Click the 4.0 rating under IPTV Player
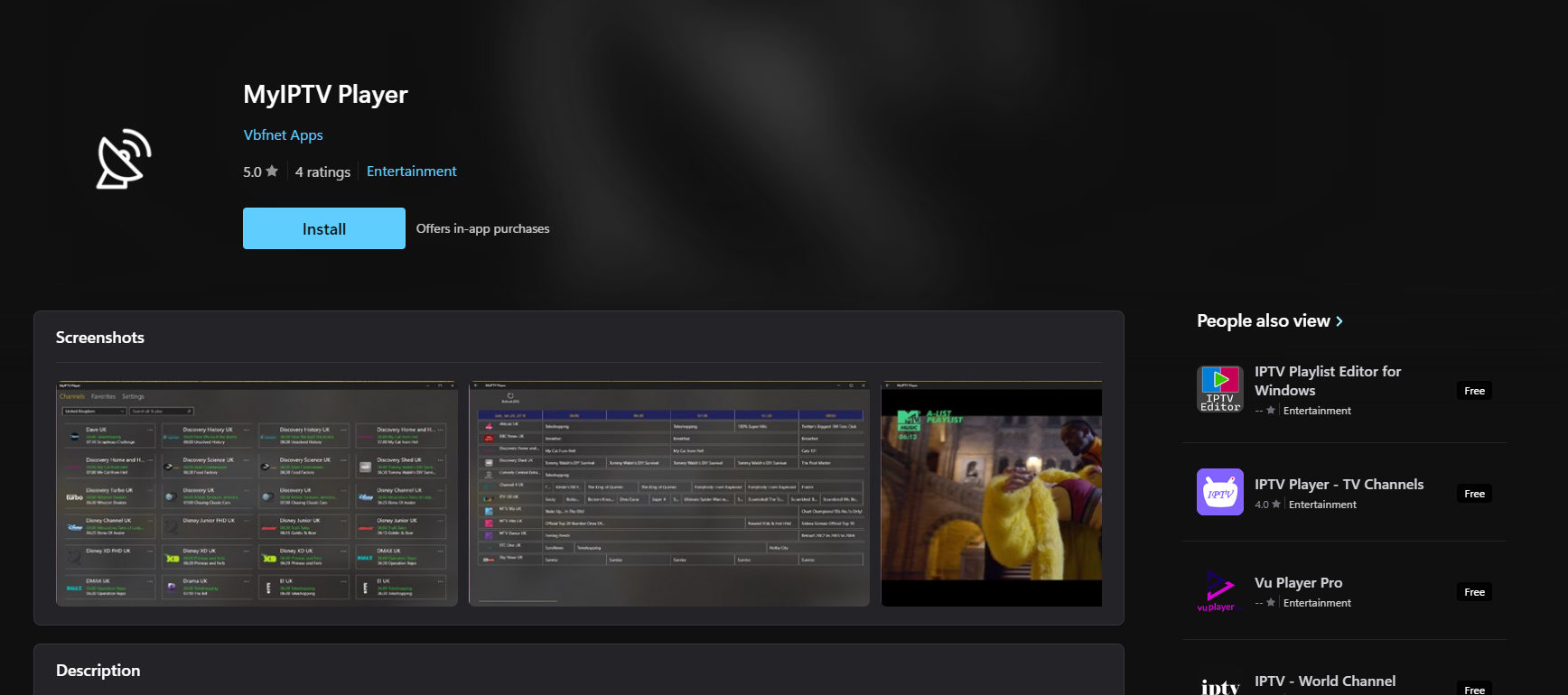Screen dimensions: 1568x695 coord(1267,505)
